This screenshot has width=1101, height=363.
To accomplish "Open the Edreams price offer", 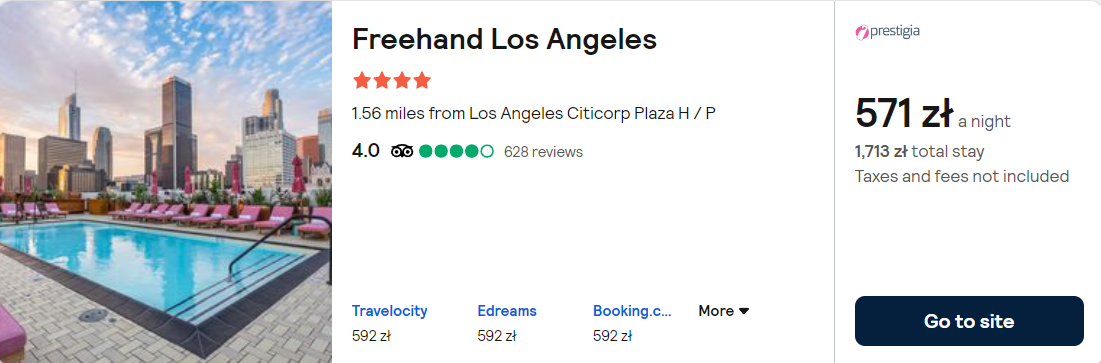I will [507, 323].
